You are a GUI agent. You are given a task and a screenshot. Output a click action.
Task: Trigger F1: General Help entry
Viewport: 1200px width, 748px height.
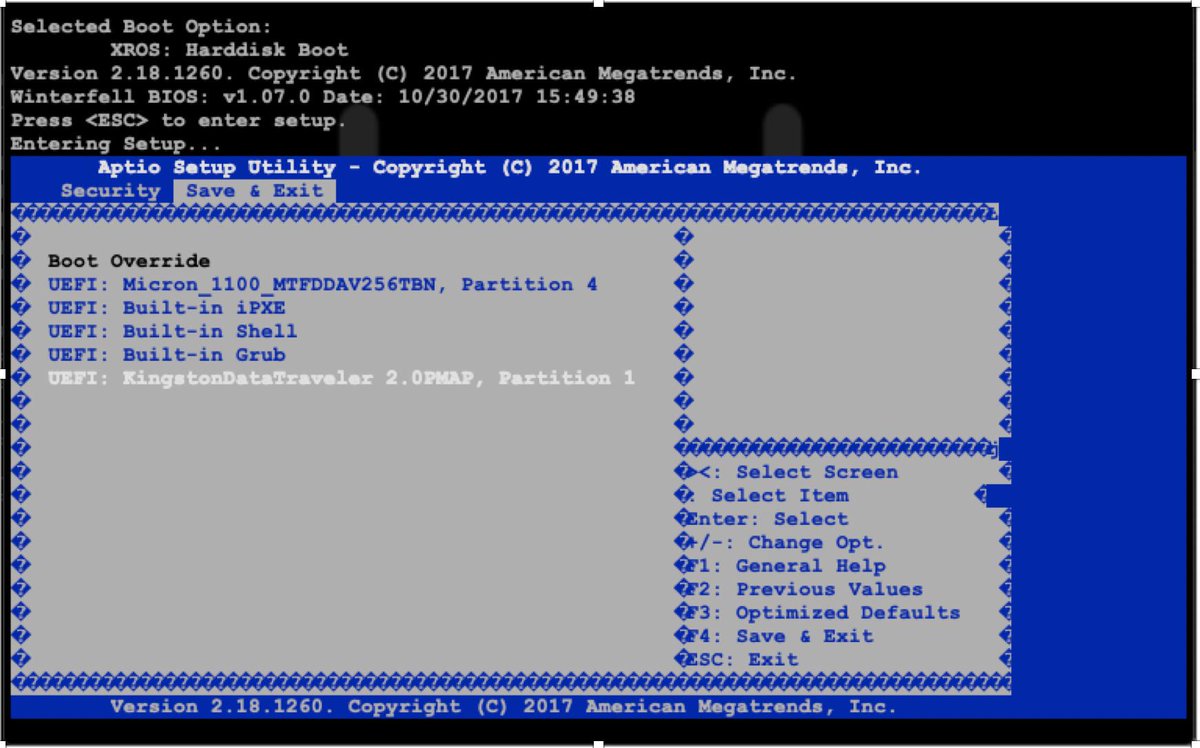[x=780, y=565]
